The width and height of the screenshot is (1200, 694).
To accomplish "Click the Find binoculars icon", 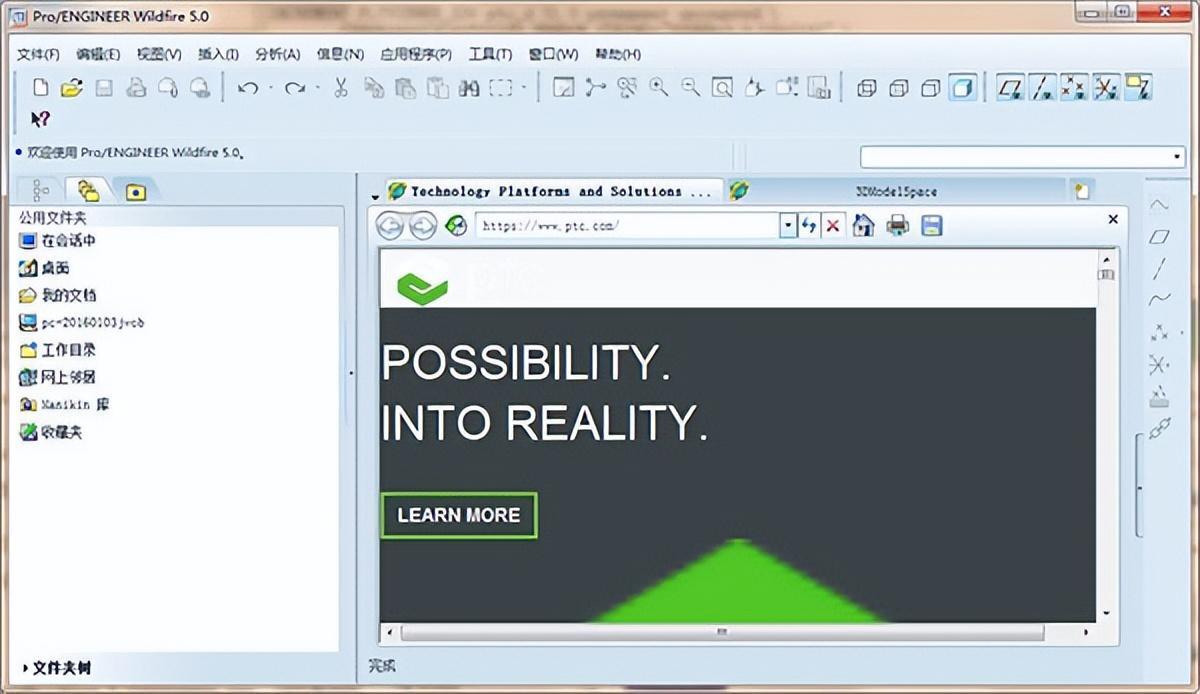I will pyautogui.click(x=469, y=88).
